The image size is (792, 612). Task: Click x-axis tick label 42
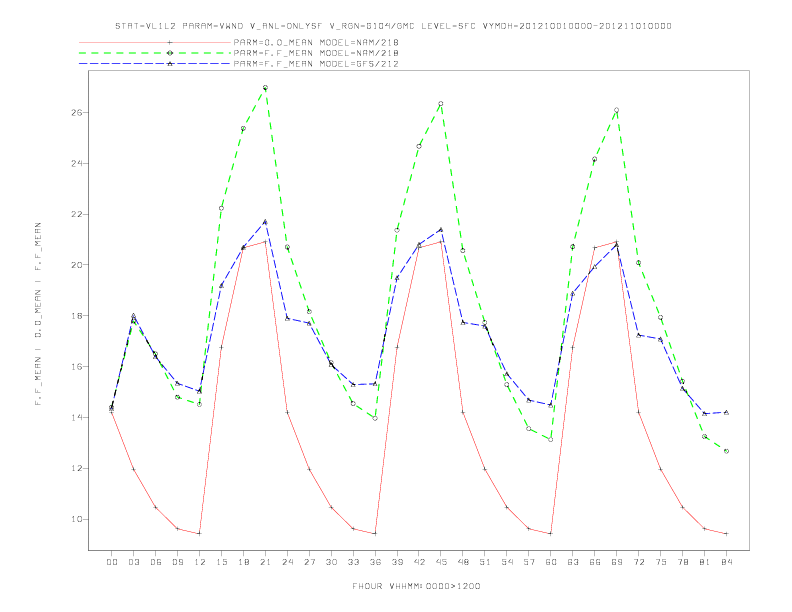(419, 562)
